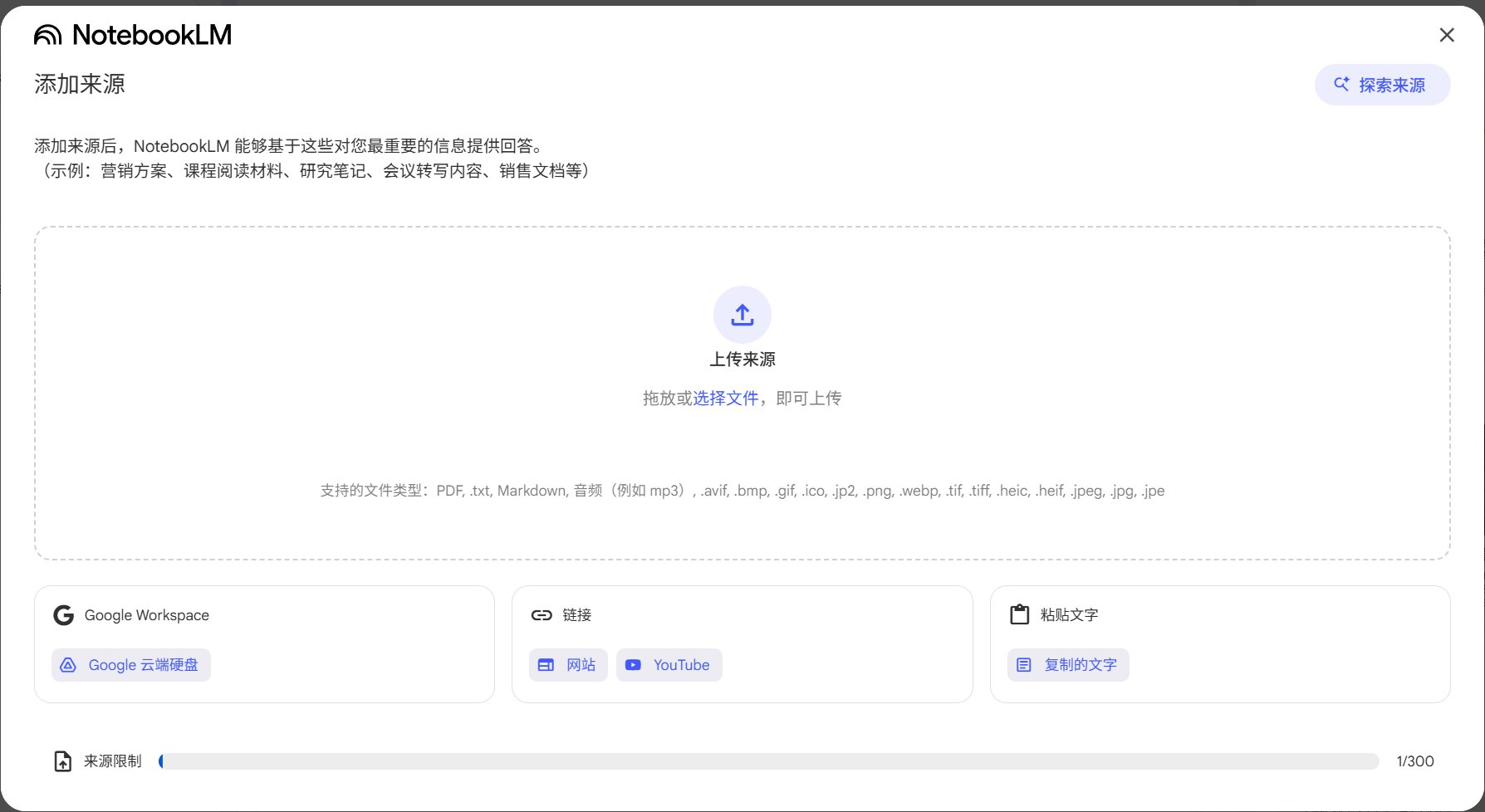Viewport: 1485px width, 812px height.
Task: Click the source limit progress bar
Action: tap(769, 761)
